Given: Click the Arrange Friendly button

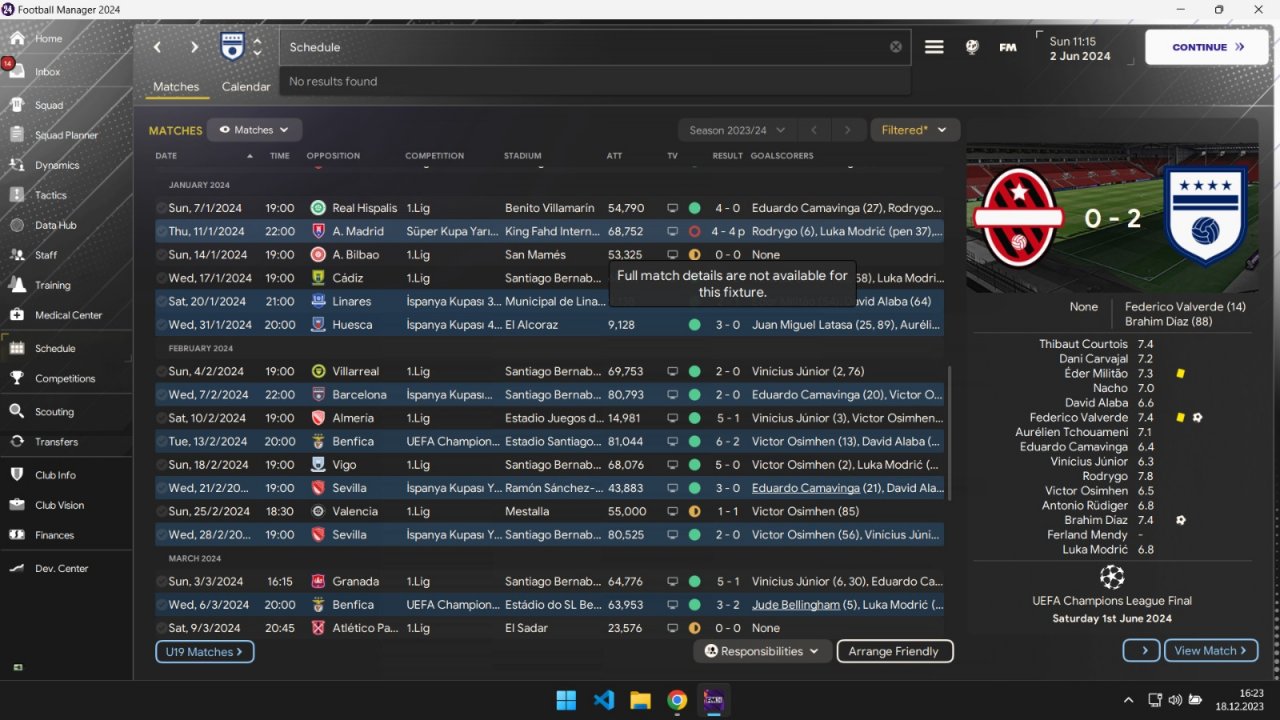Looking at the screenshot, I should (x=895, y=651).
